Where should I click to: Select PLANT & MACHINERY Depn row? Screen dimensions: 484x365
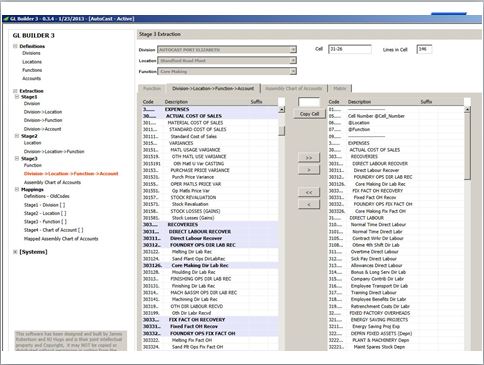click(x=396, y=340)
